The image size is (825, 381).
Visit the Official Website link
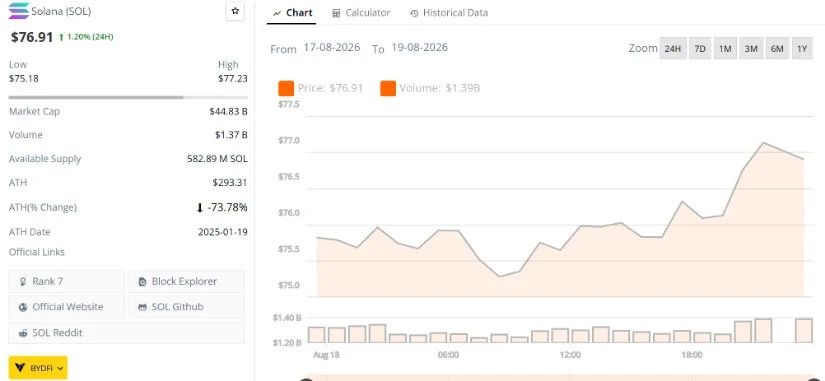click(66, 307)
